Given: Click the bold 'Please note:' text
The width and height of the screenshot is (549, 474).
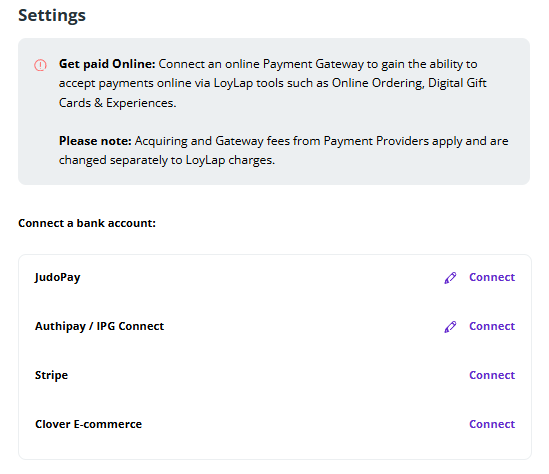Looking at the screenshot, I should tap(95, 141).
